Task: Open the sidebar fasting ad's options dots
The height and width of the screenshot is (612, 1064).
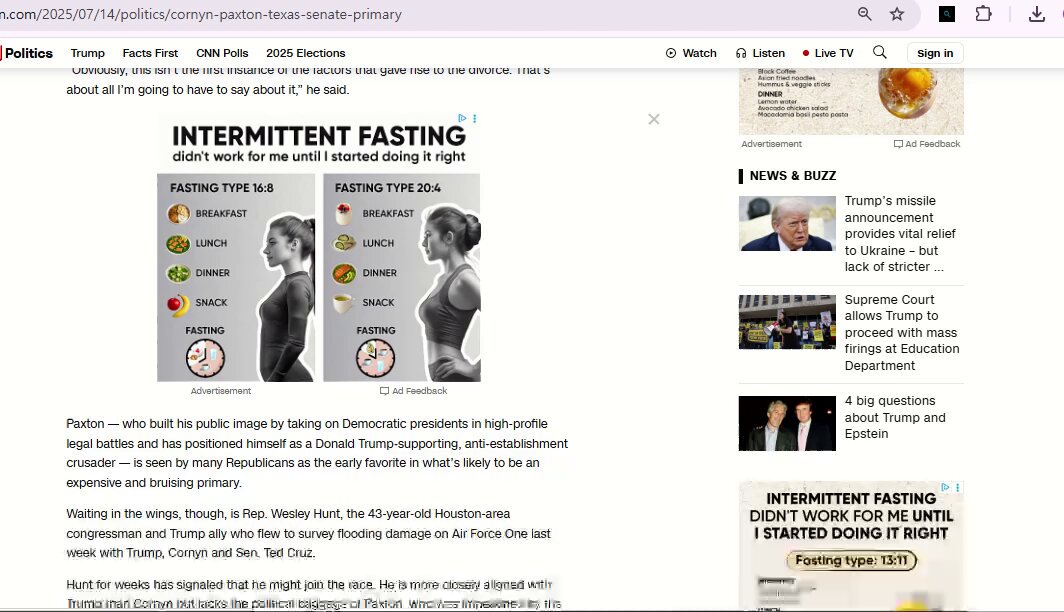Action: [x=957, y=487]
